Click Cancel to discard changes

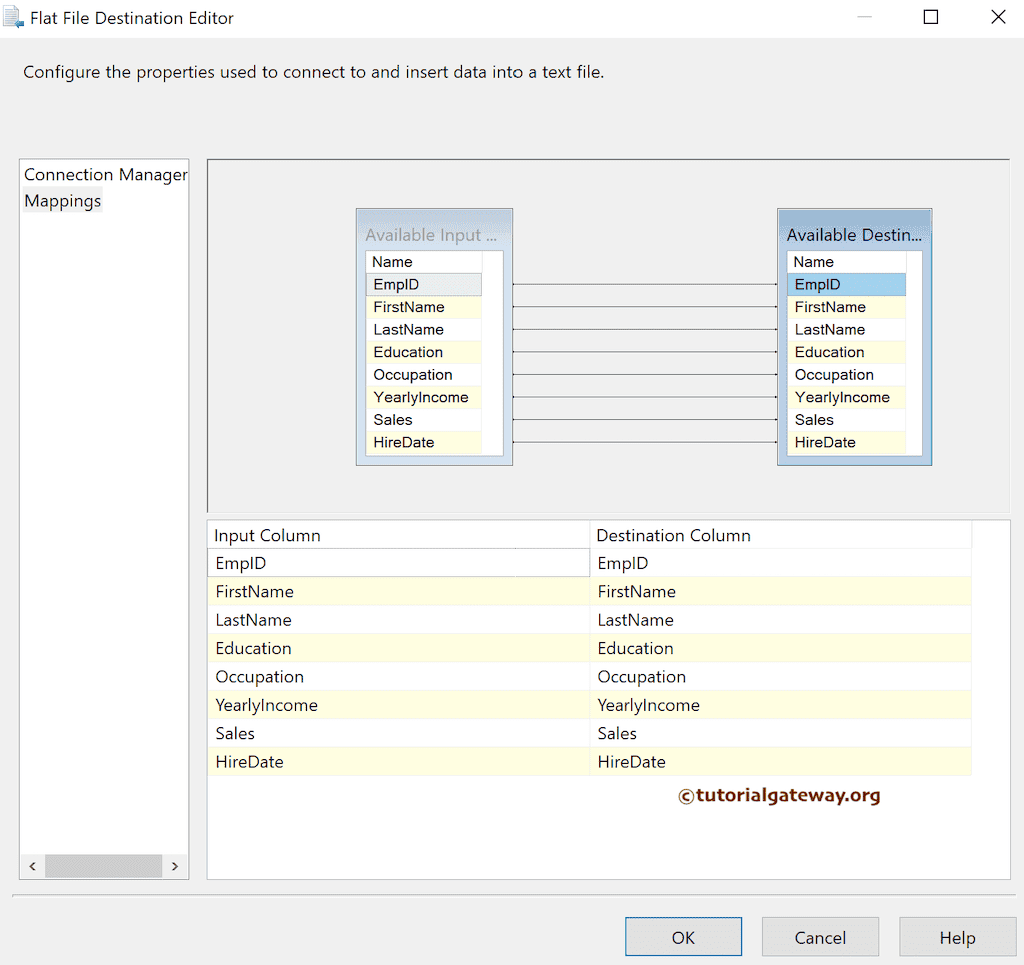click(820, 936)
